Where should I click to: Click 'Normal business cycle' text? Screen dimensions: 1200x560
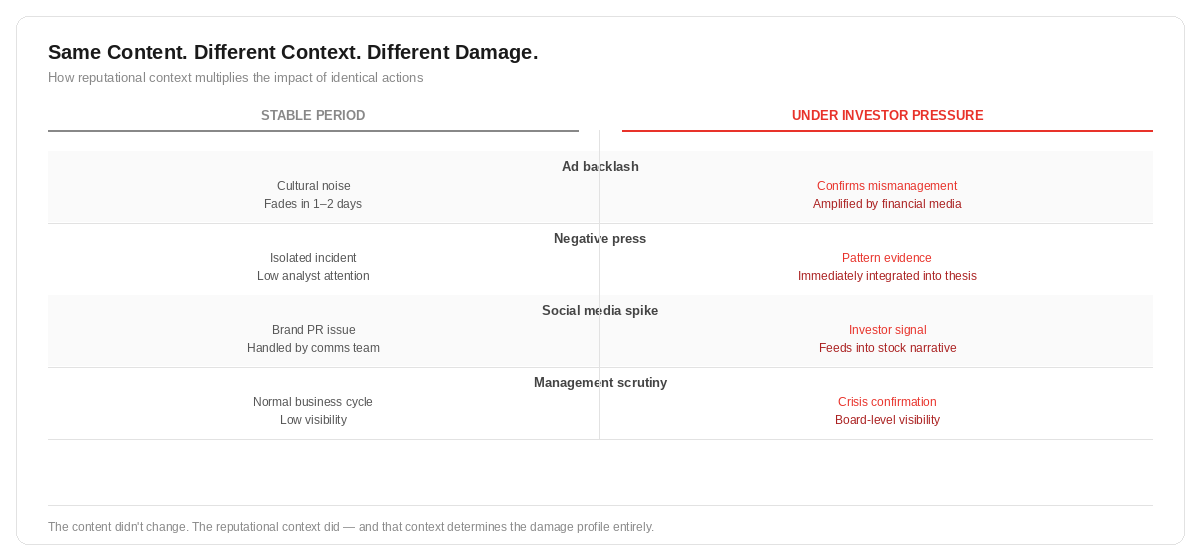(313, 402)
